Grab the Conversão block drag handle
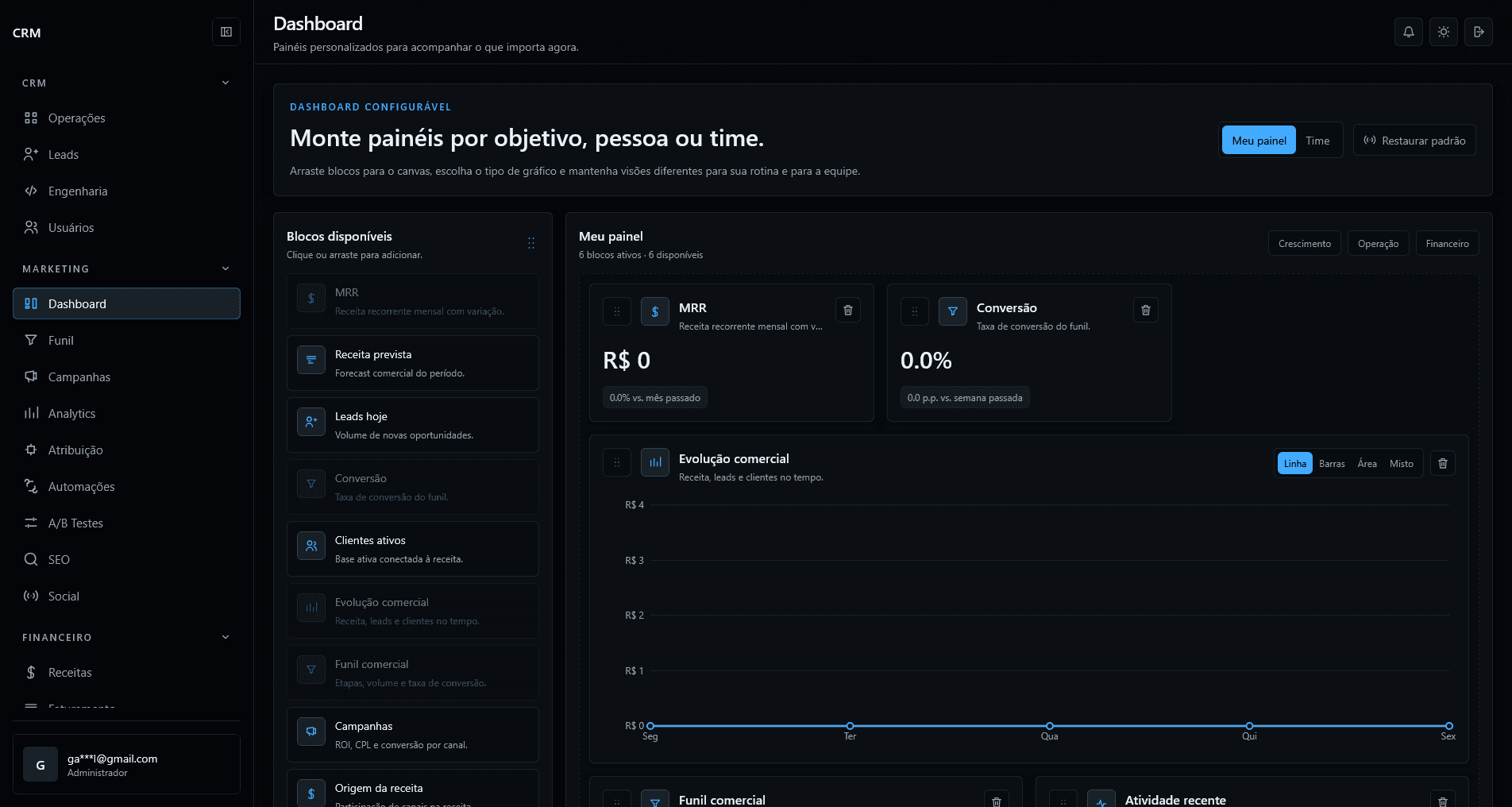1512x807 pixels. [914, 311]
